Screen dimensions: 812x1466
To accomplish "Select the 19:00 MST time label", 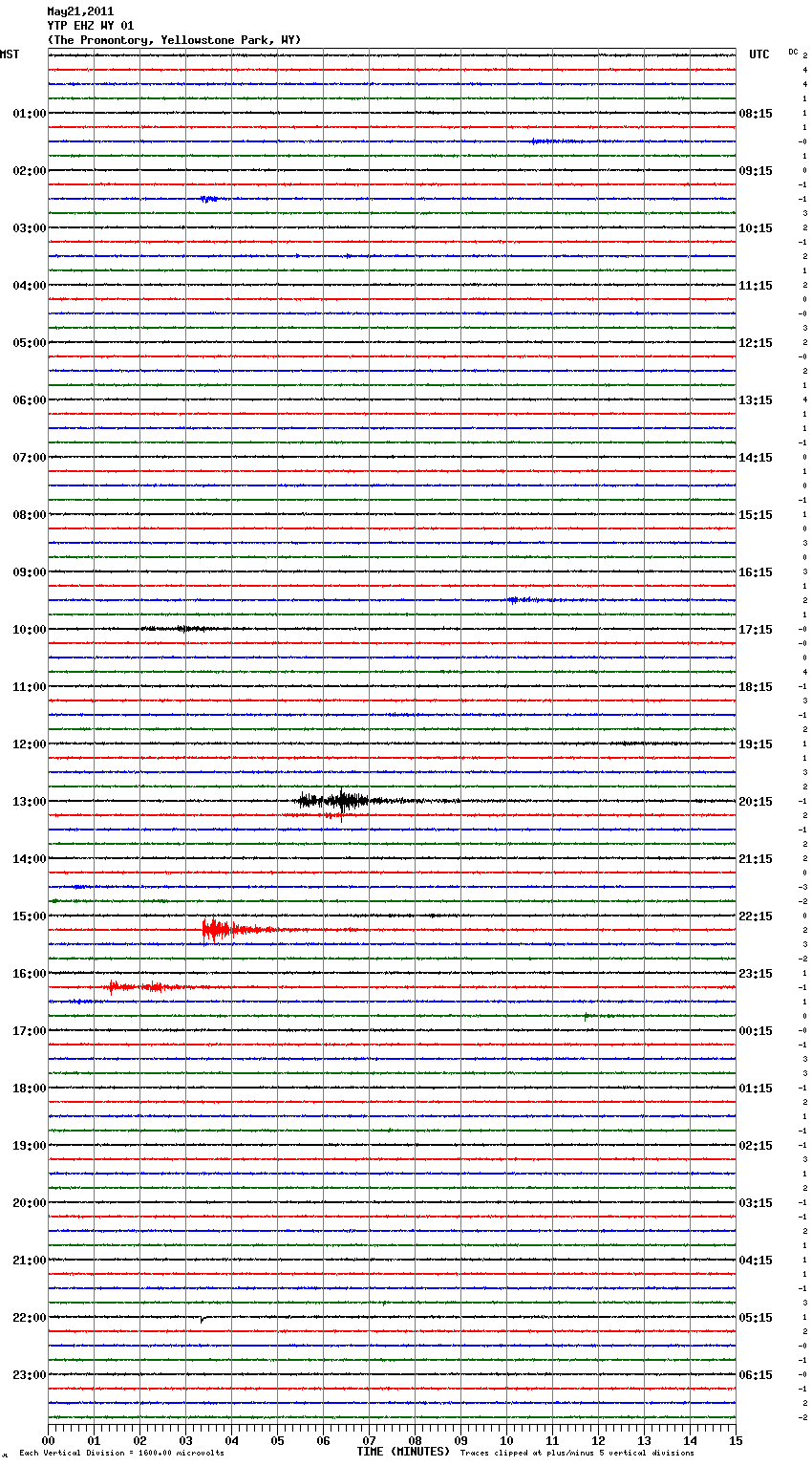I will 30,1146.
